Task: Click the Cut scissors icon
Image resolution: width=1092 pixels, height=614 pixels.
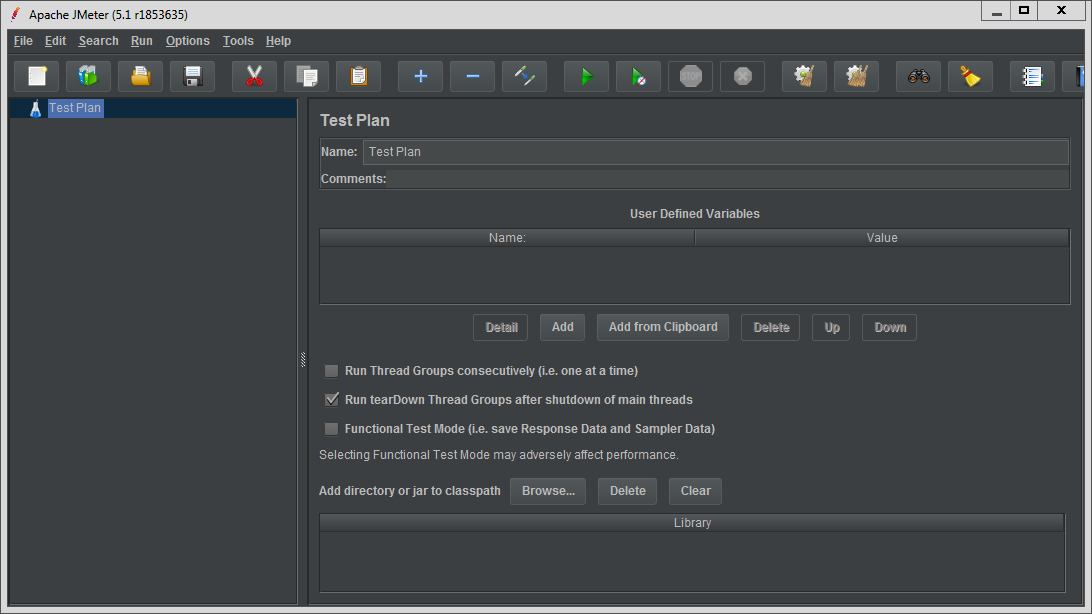Action: (x=254, y=76)
